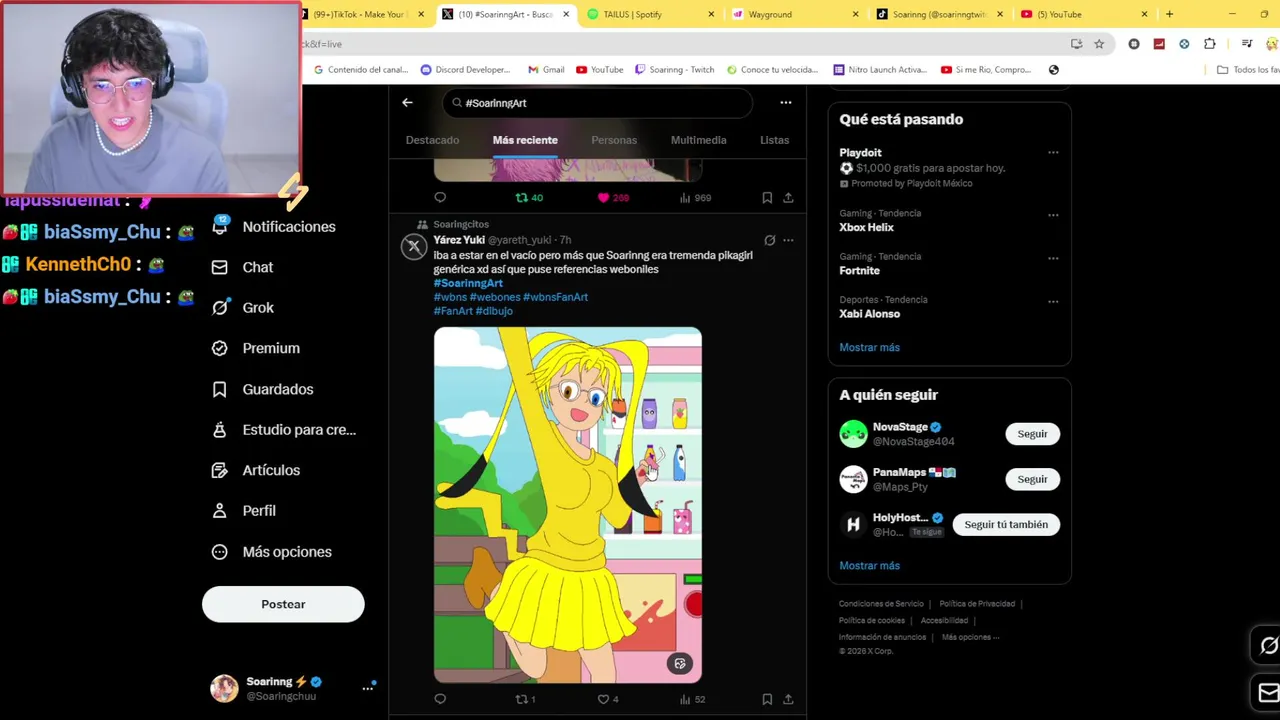This screenshot has height=720, width=1280.
Task: Open the search options three-dot menu
Action: (x=786, y=103)
